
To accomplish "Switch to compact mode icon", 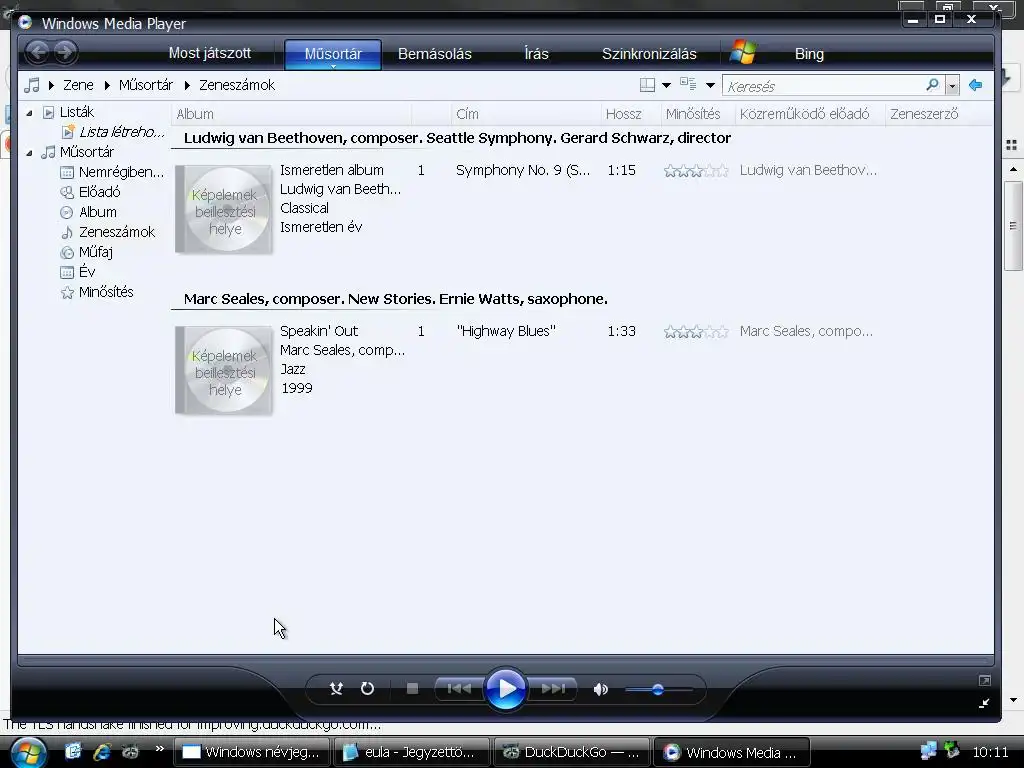I will (984, 703).
